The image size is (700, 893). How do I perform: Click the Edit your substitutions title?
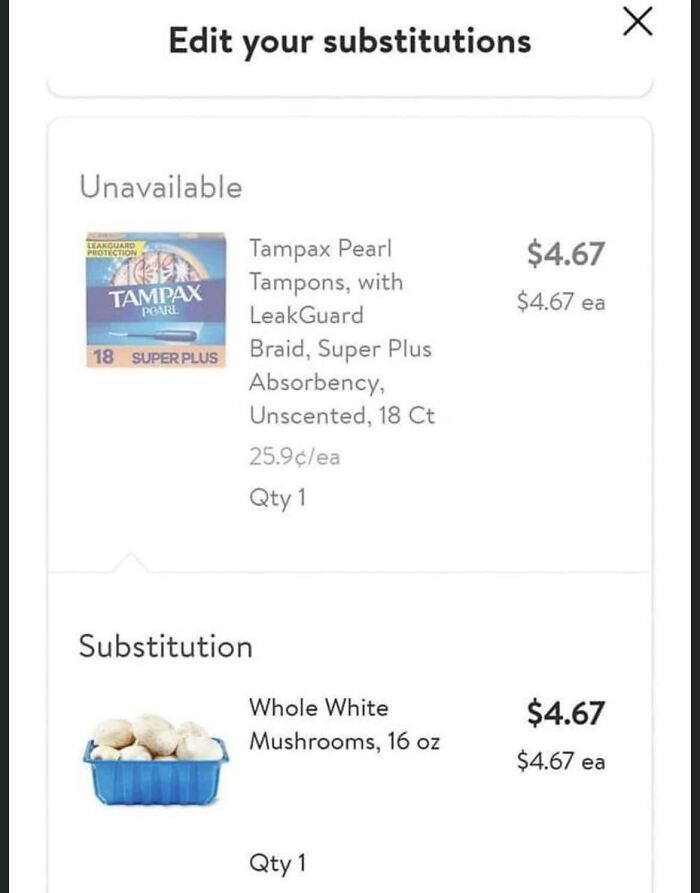pos(349,41)
